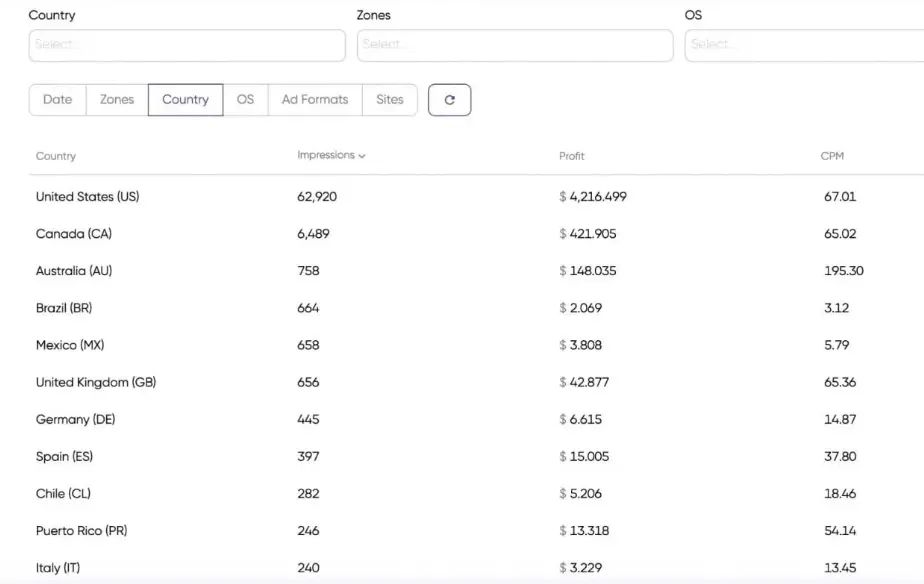Select the Country grouping tab

pos(186,100)
